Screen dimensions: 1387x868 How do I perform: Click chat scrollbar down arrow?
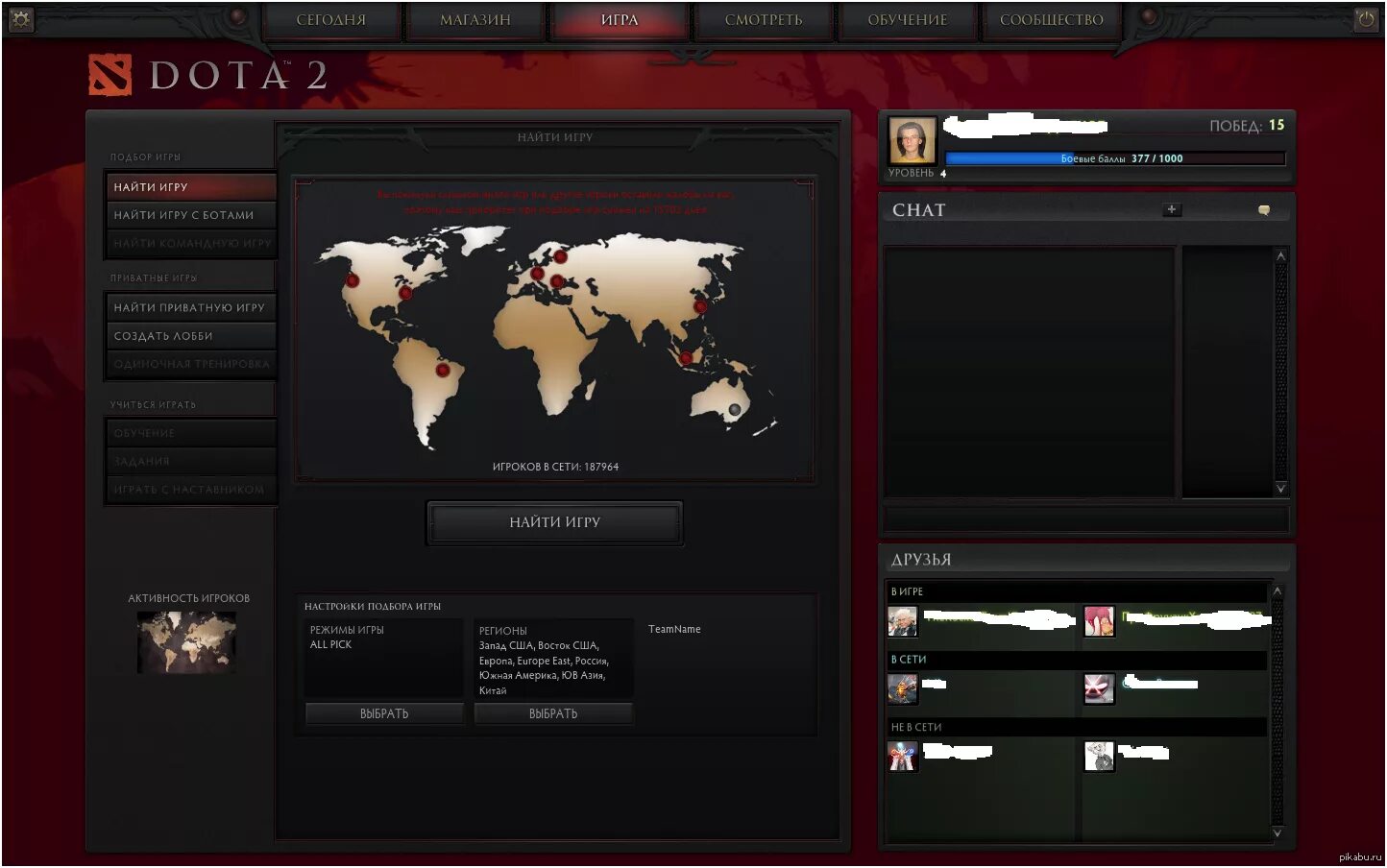pyautogui.click(x=1280, y=488)
